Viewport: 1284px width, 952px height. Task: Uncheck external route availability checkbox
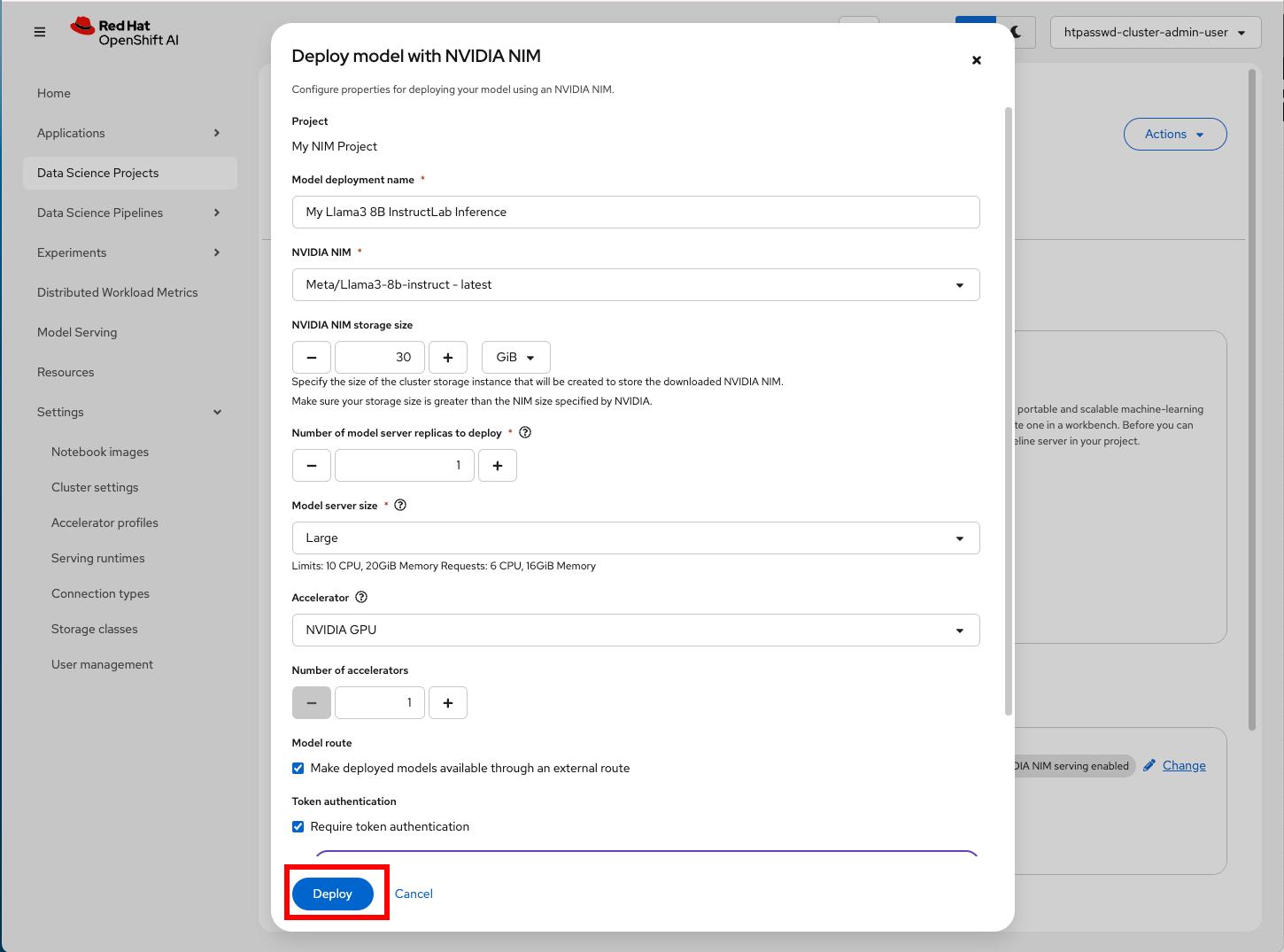coord(298,769)
